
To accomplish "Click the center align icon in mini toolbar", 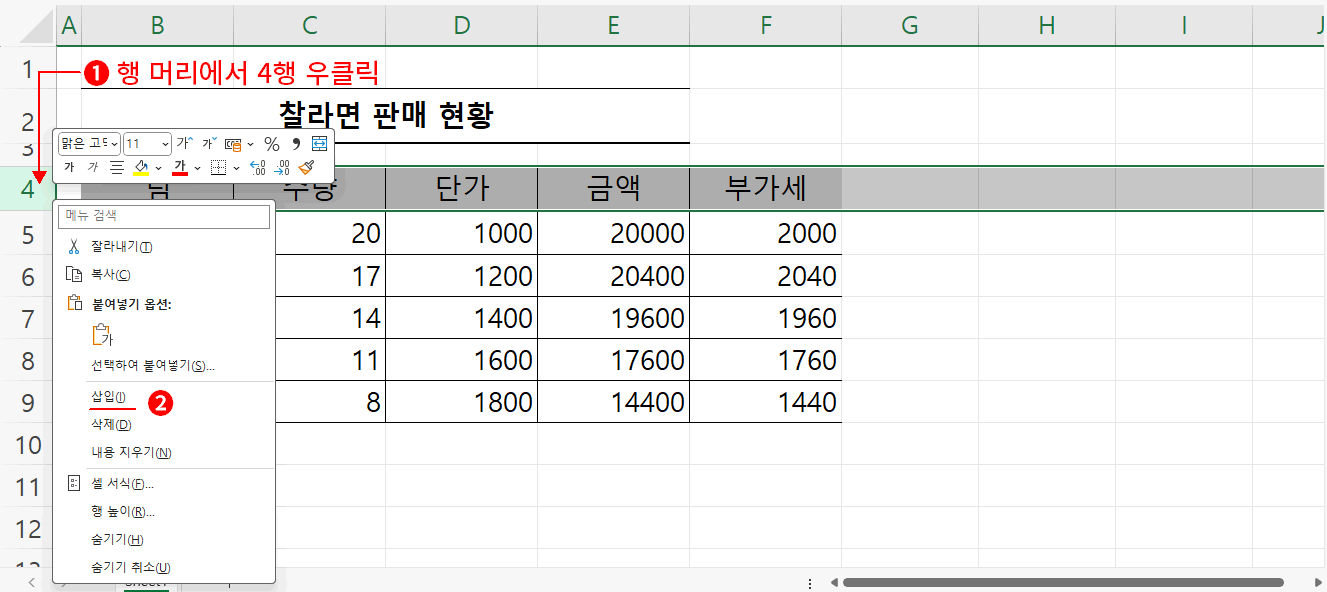I will click(116, 167).
